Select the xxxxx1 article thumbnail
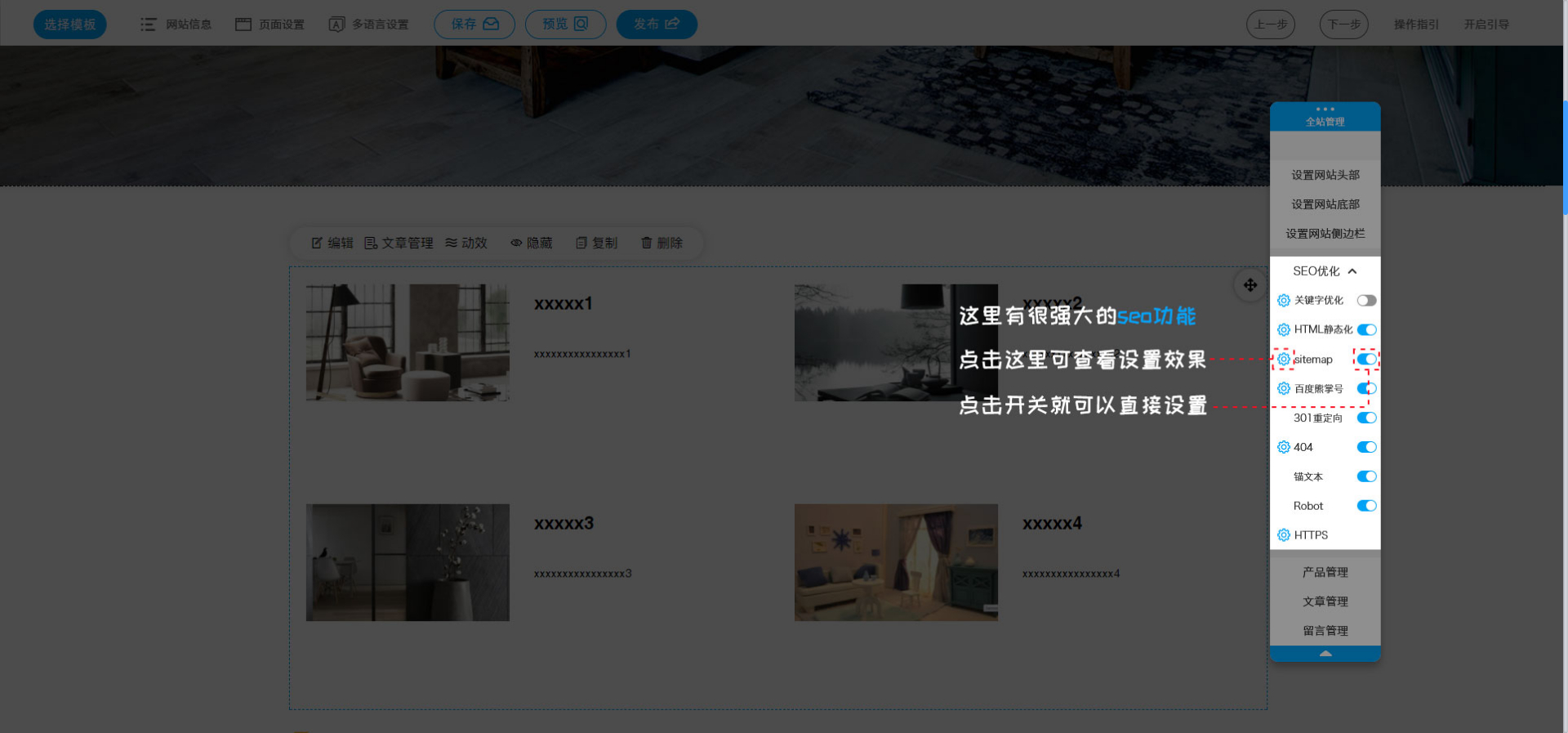This screenshot has width=1568, height=733. 408,342
